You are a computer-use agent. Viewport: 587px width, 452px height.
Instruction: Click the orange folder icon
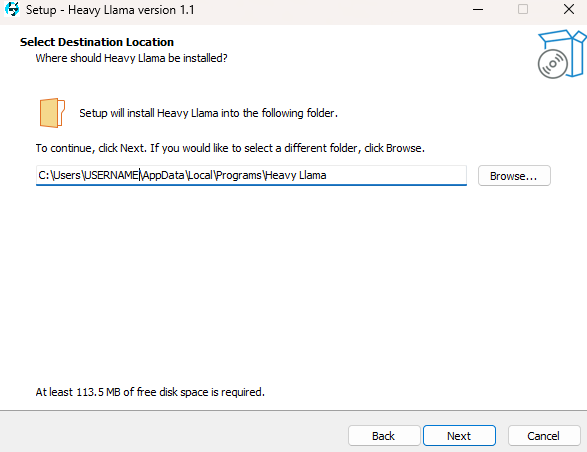point(52,113)
